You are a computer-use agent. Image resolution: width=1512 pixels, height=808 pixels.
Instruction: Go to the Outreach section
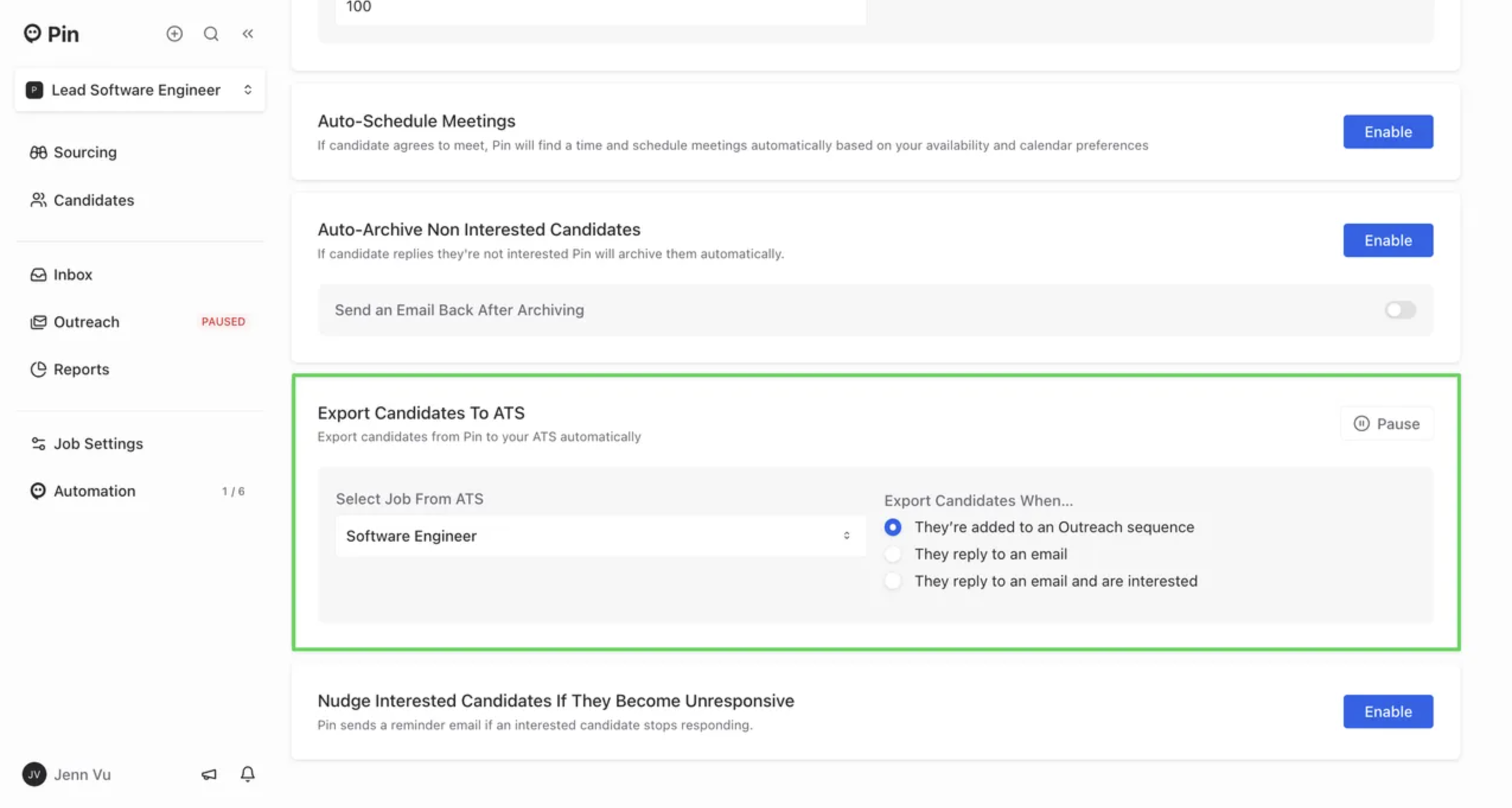click(x=87, y=322)
